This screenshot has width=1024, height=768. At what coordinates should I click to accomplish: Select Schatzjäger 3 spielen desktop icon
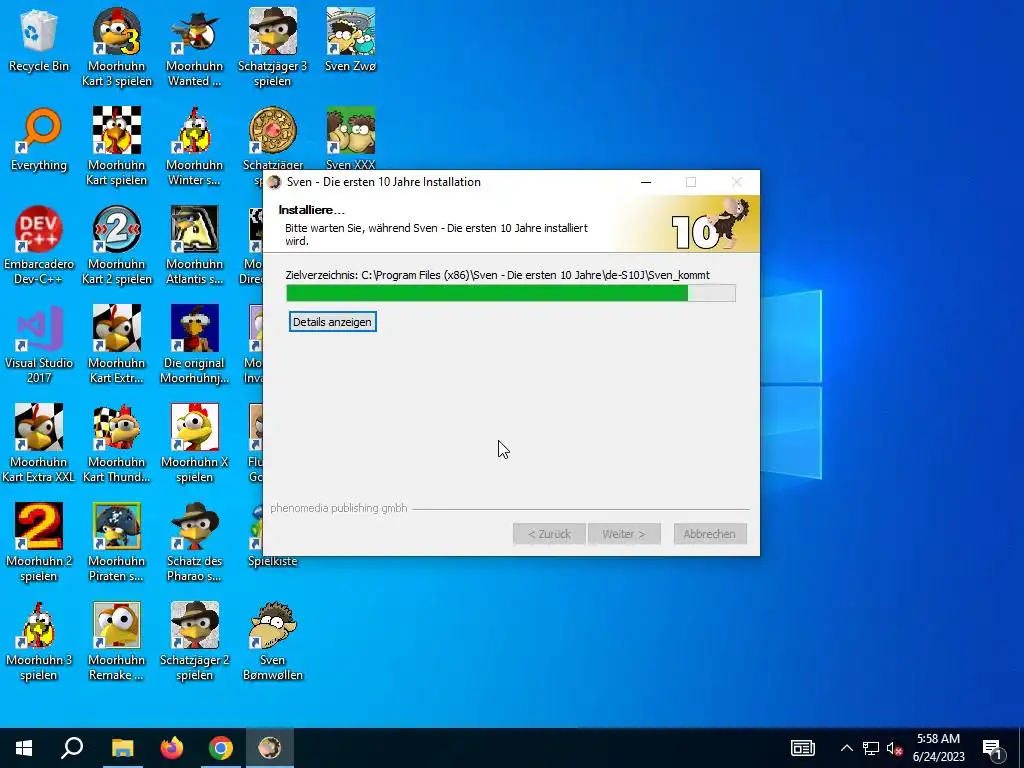[272, 47]
